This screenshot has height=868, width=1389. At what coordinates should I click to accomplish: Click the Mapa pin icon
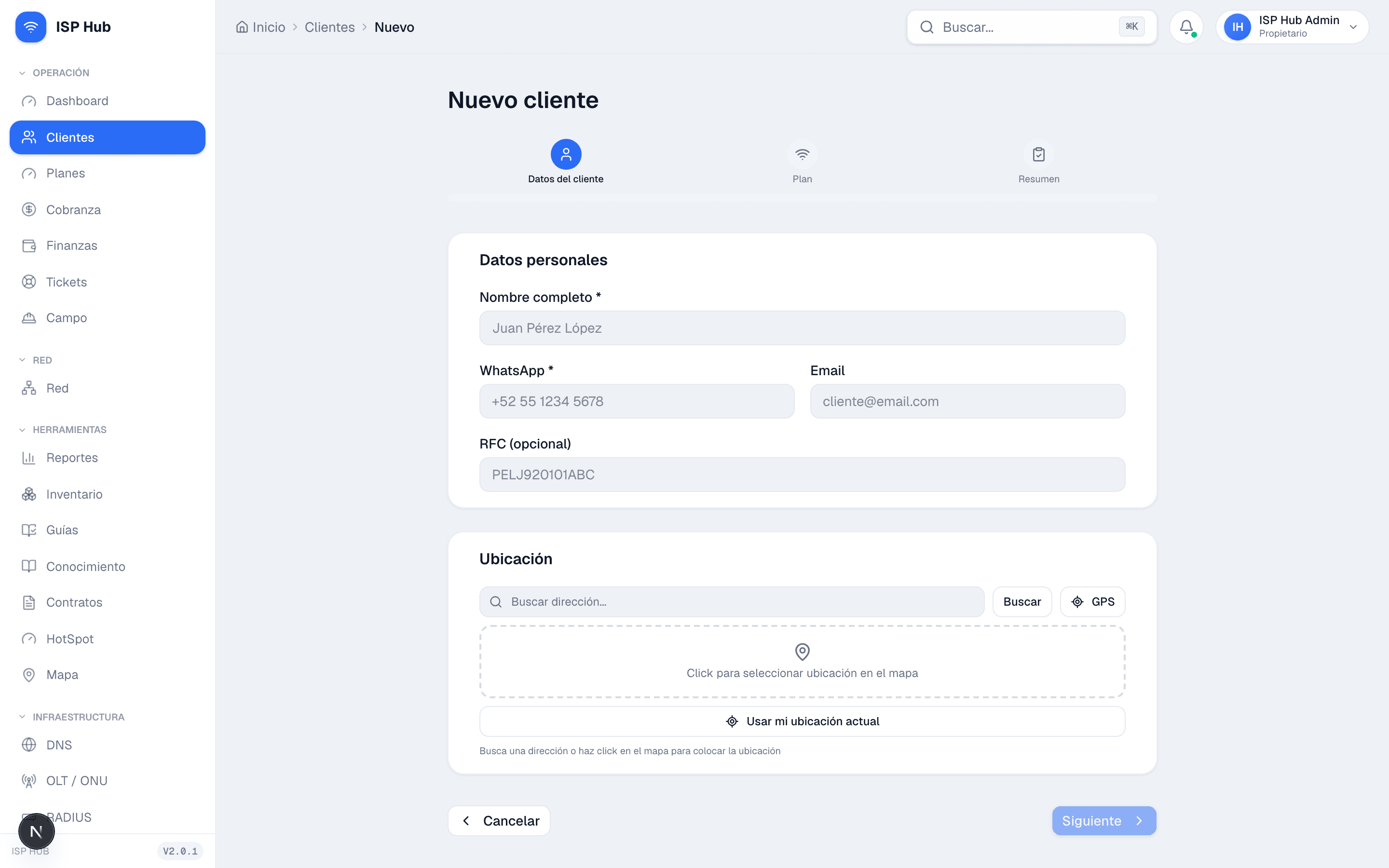(29, 675)
